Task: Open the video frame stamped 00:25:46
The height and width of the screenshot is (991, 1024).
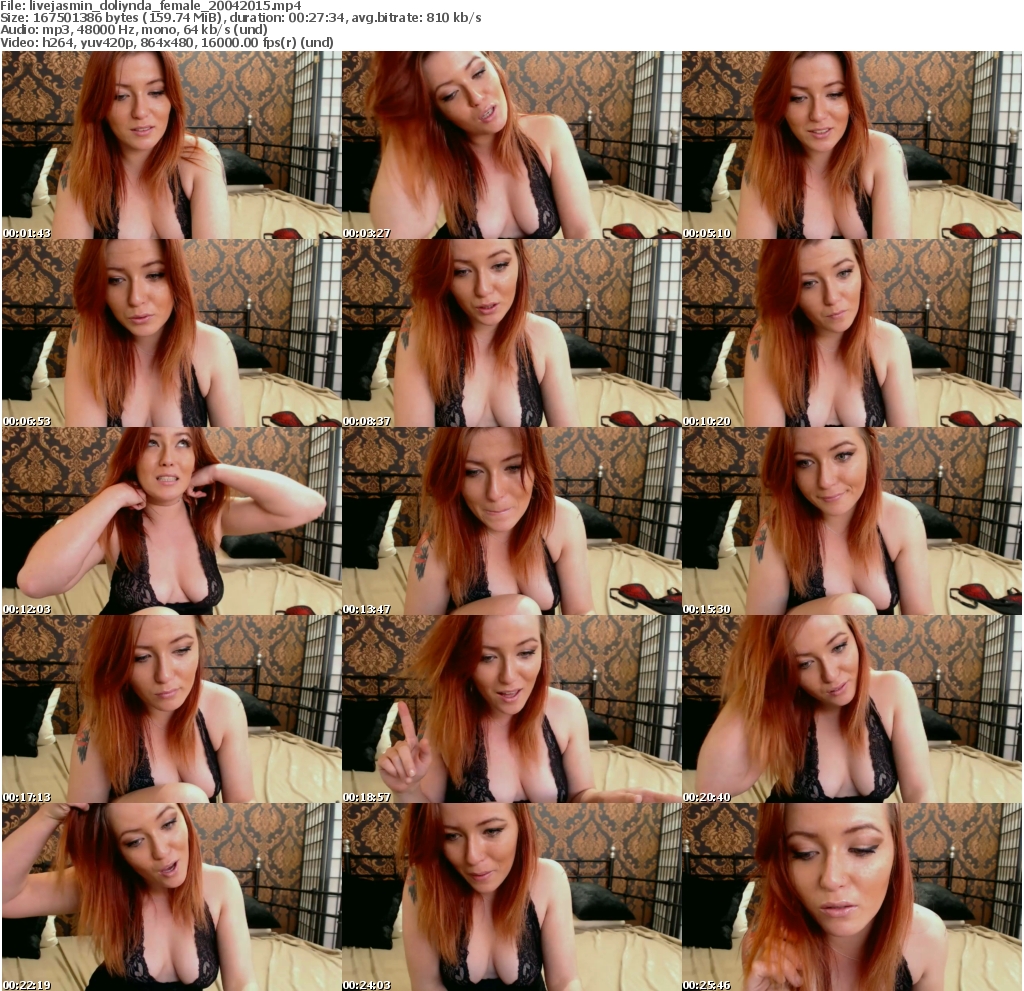Action: point(852,898)
